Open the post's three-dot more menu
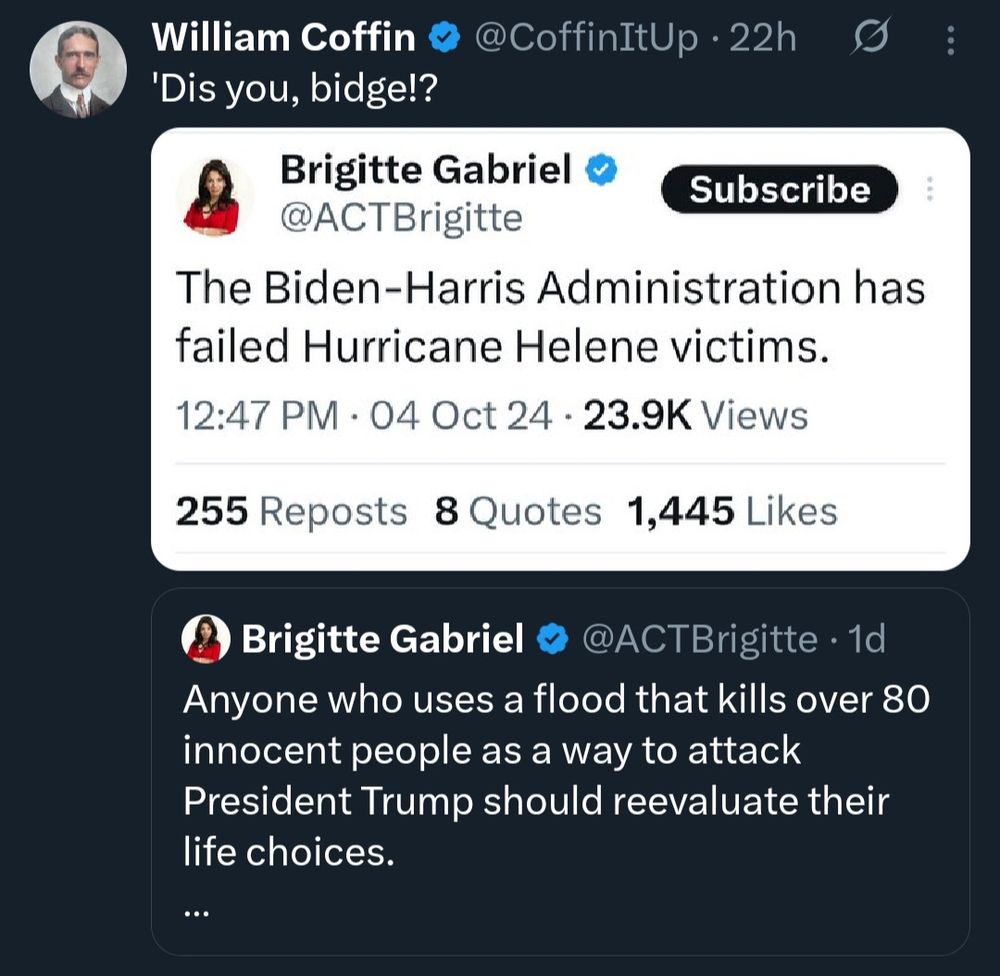This screenshot has height=976, width=1000. [949, 40]
